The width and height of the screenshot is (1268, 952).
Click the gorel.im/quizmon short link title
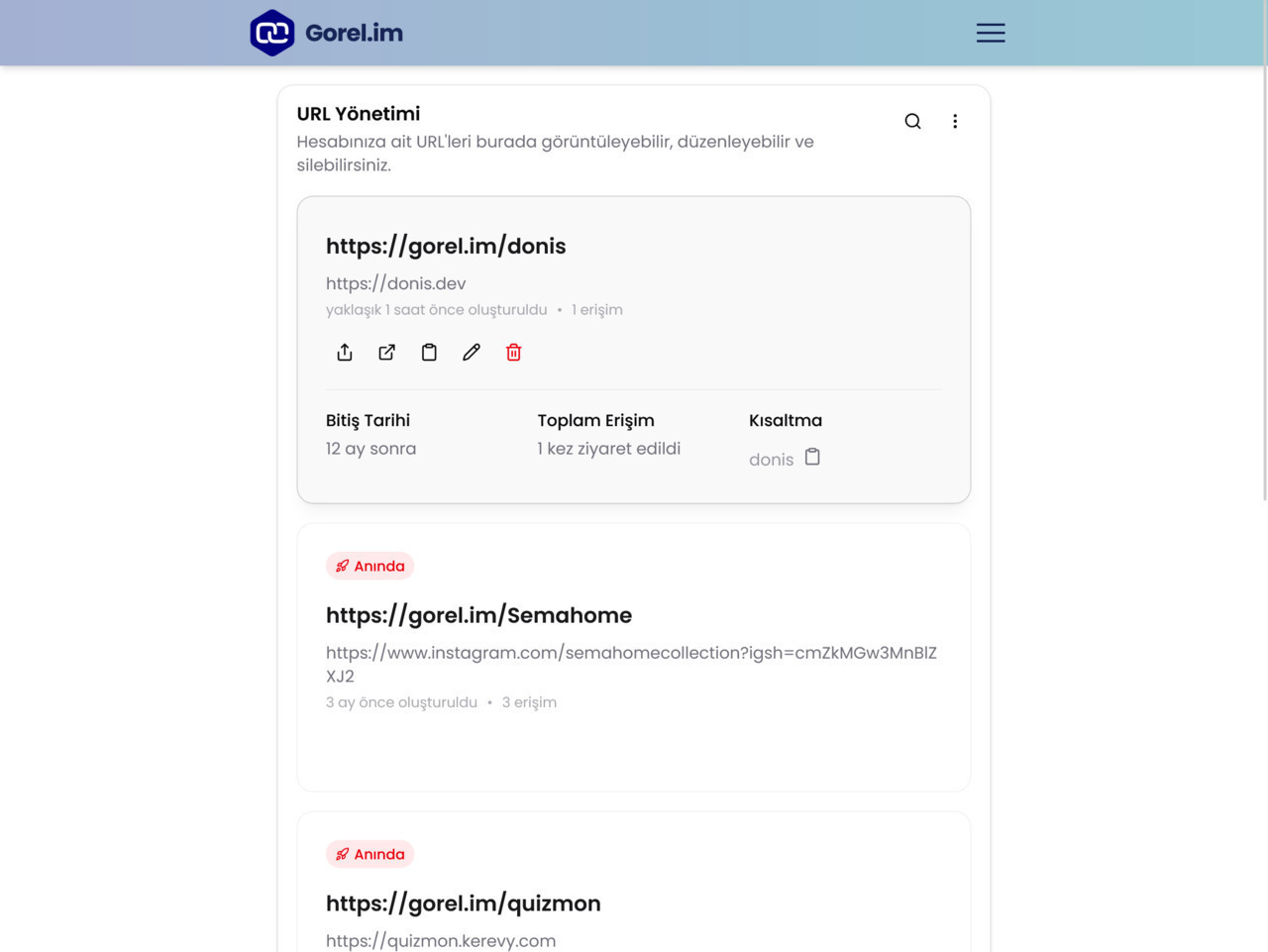click(463, 902)
